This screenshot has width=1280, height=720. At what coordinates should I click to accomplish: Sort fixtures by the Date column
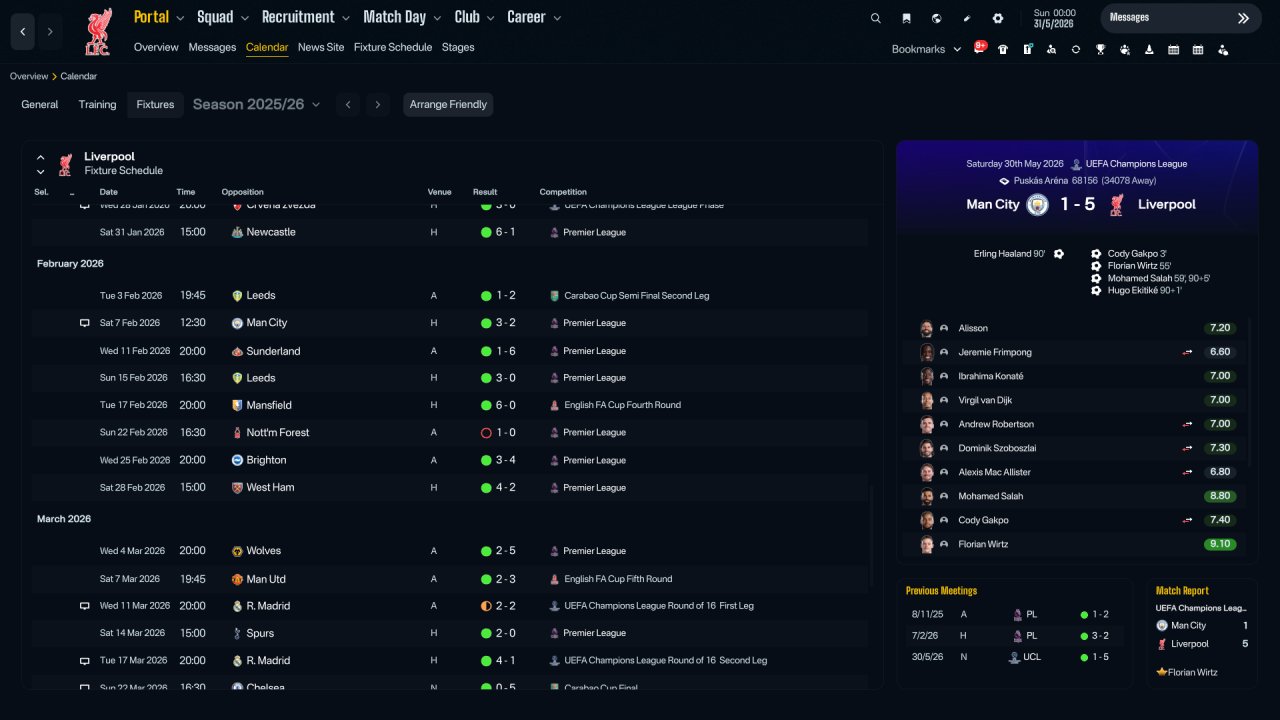coord(109,192)
